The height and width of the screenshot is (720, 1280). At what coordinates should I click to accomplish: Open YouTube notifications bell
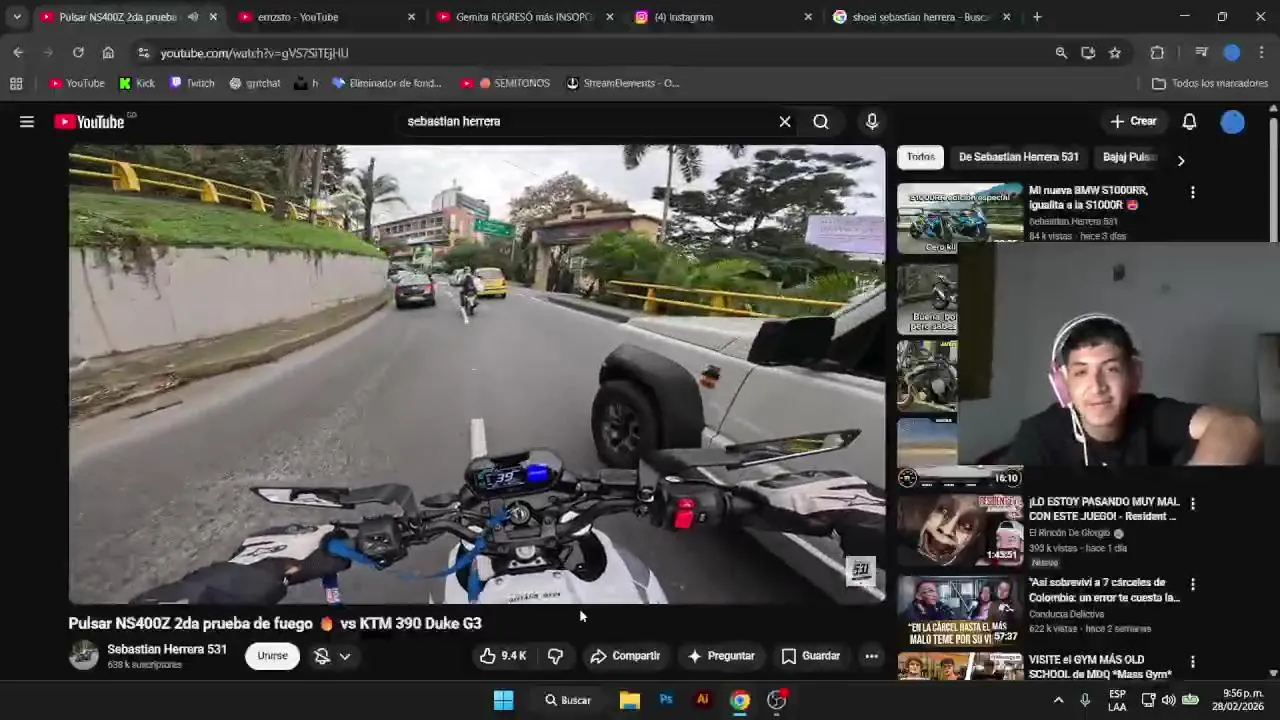click(x=1189, y=122)
